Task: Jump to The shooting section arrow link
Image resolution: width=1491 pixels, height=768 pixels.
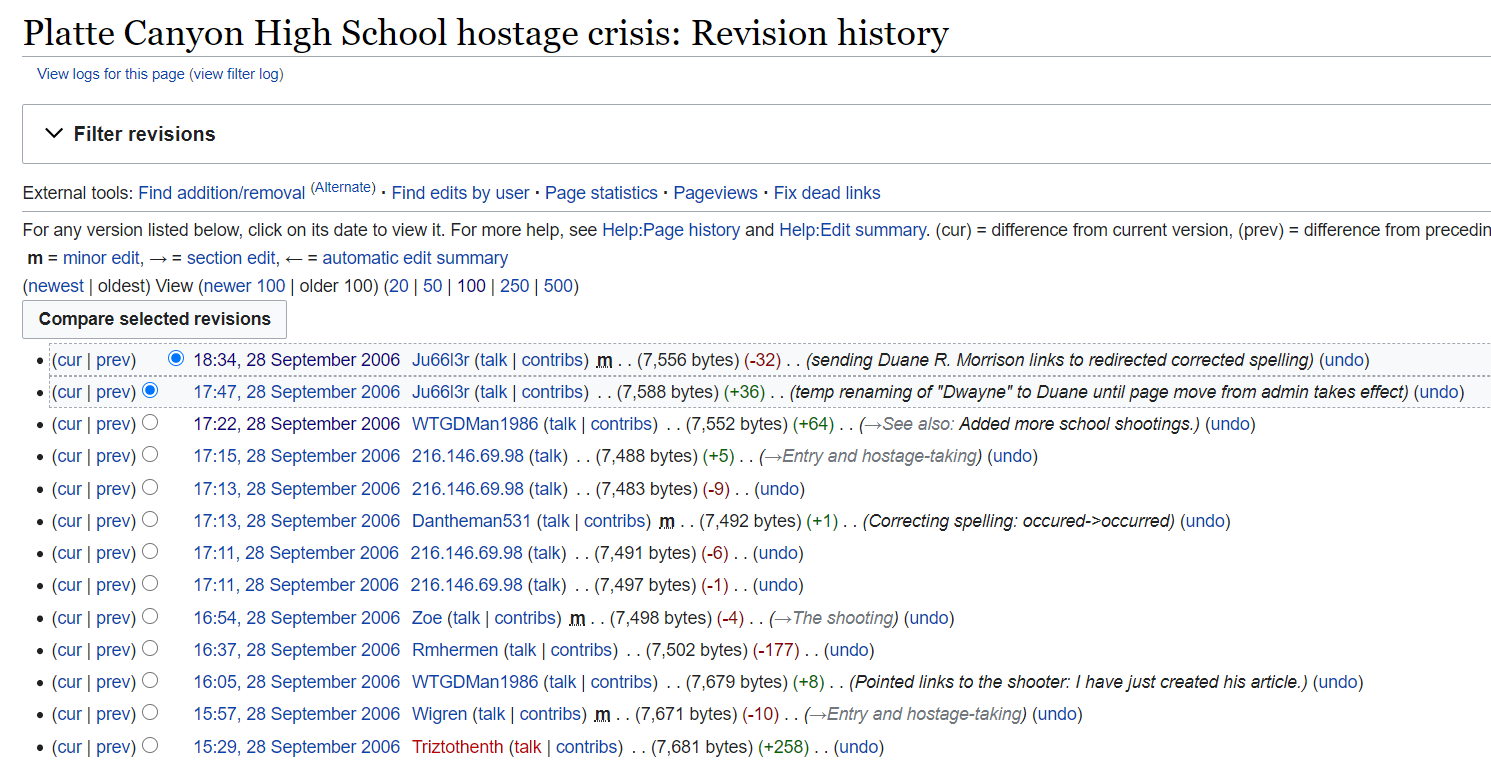Action: click(x=782, y=618)
